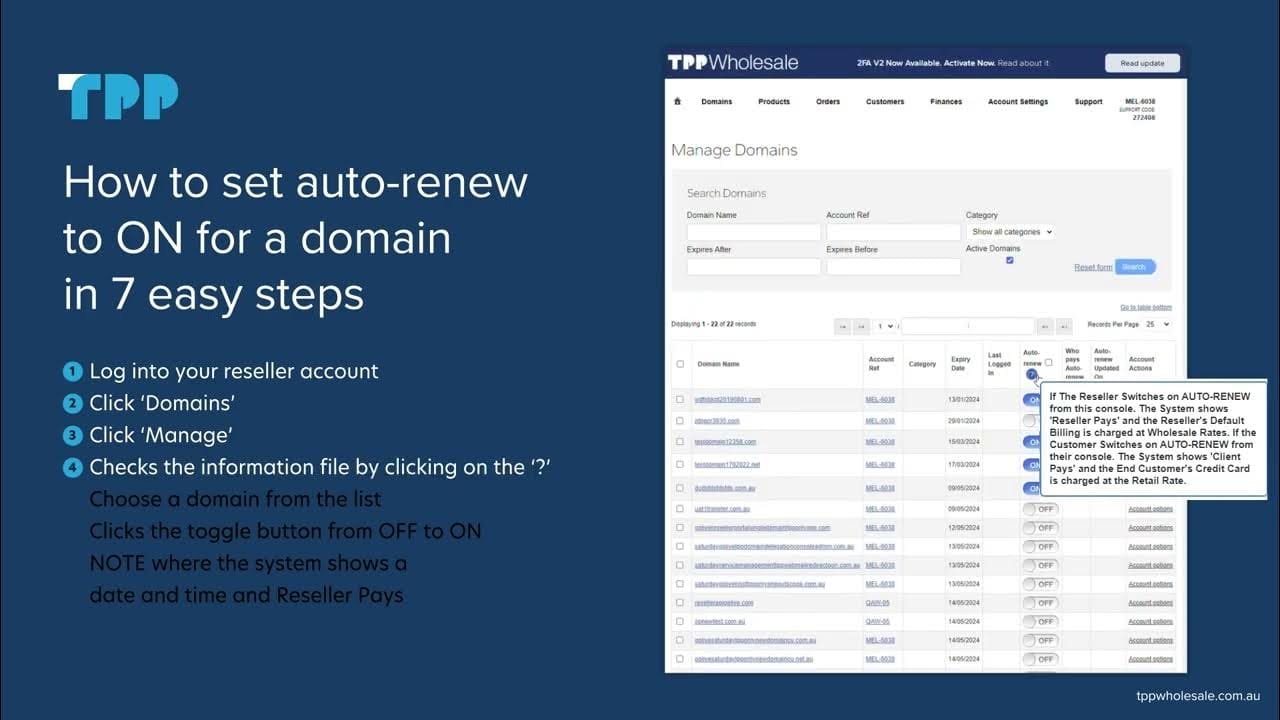
Task: Select checkbox for uat1transfer.com.au row
Action: point(680,508)
